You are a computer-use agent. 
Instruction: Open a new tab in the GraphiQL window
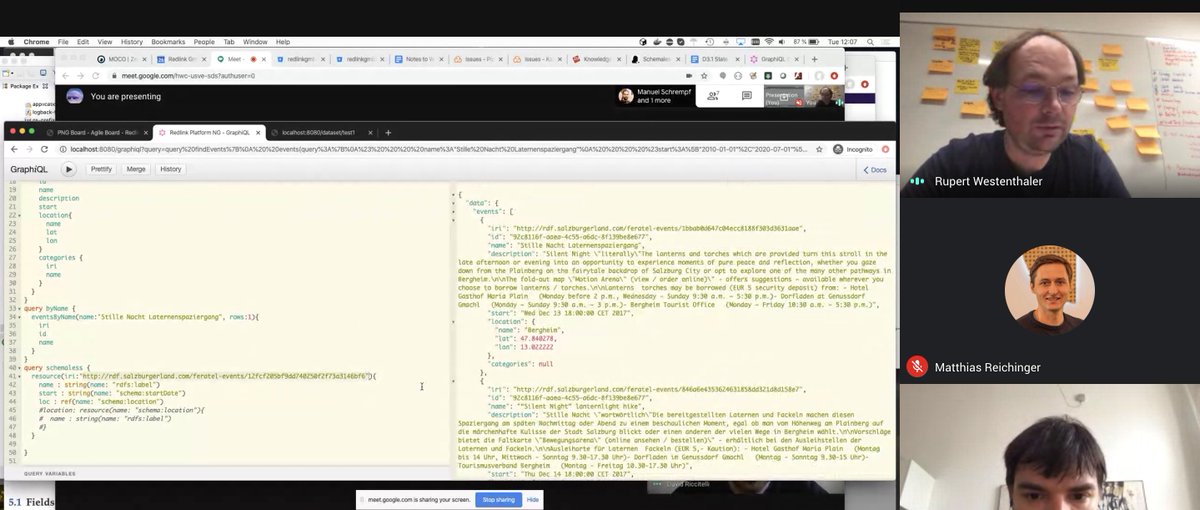coord(388,132)
